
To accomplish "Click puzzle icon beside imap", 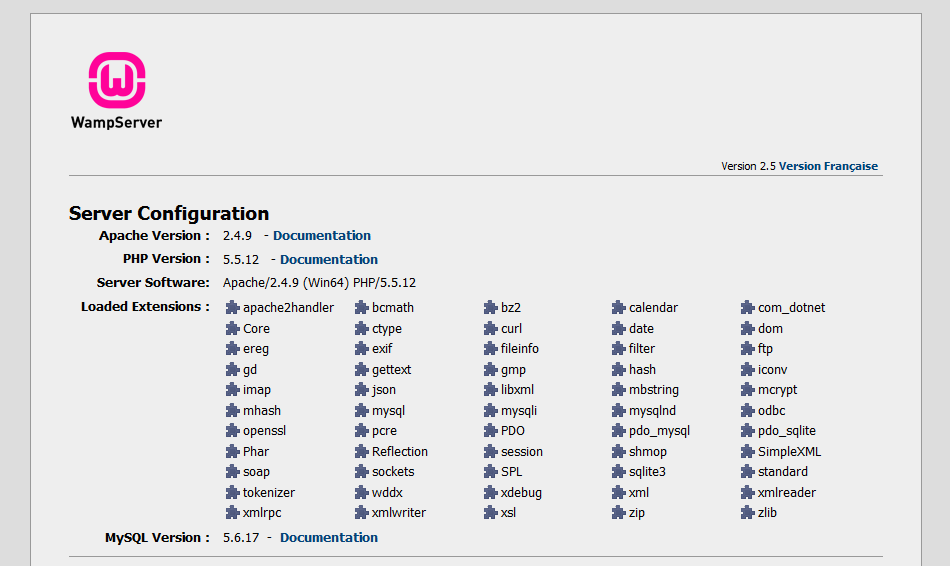I will coord(233,390).
